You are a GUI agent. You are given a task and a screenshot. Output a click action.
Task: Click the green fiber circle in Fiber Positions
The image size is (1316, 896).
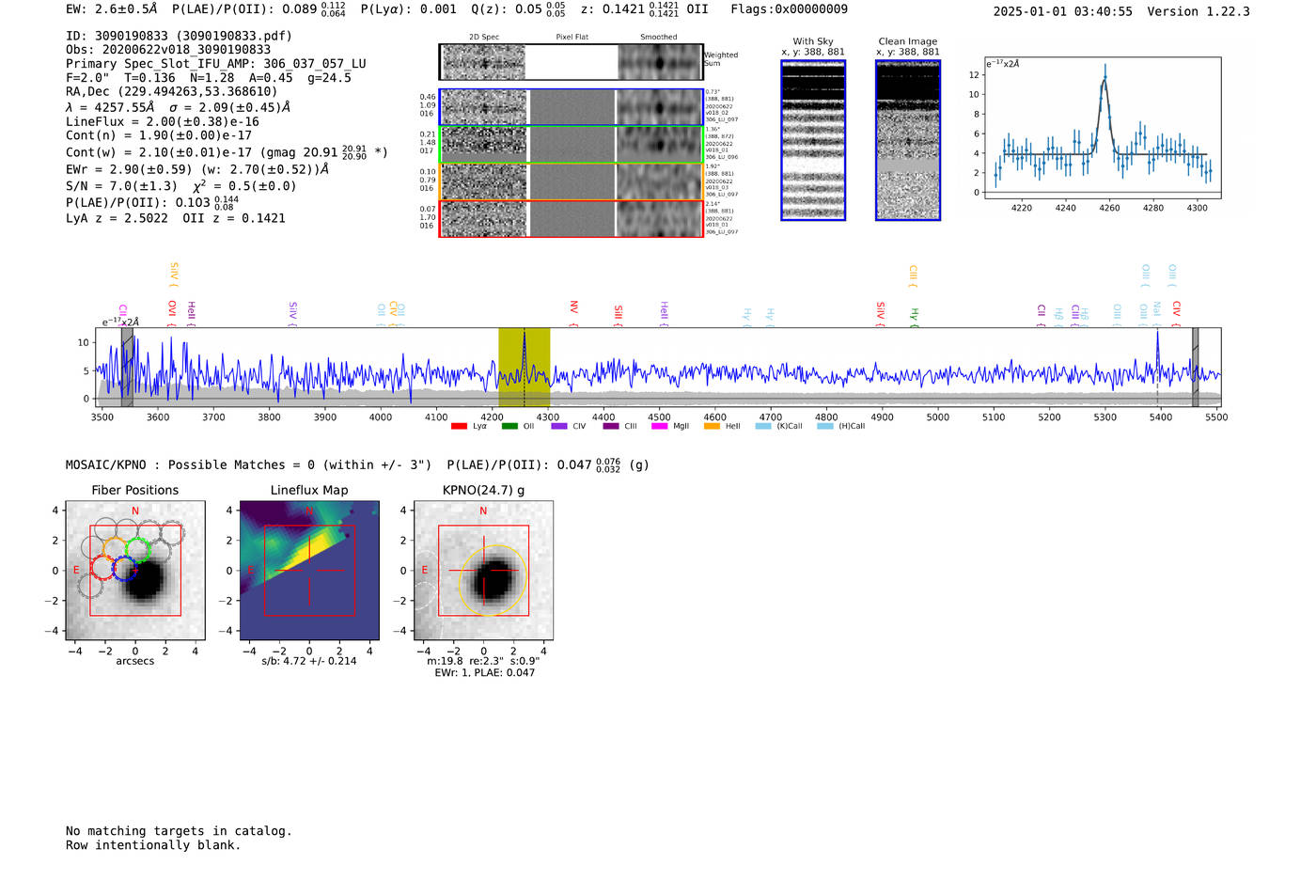pyautogui.click(x=138, y=551)
